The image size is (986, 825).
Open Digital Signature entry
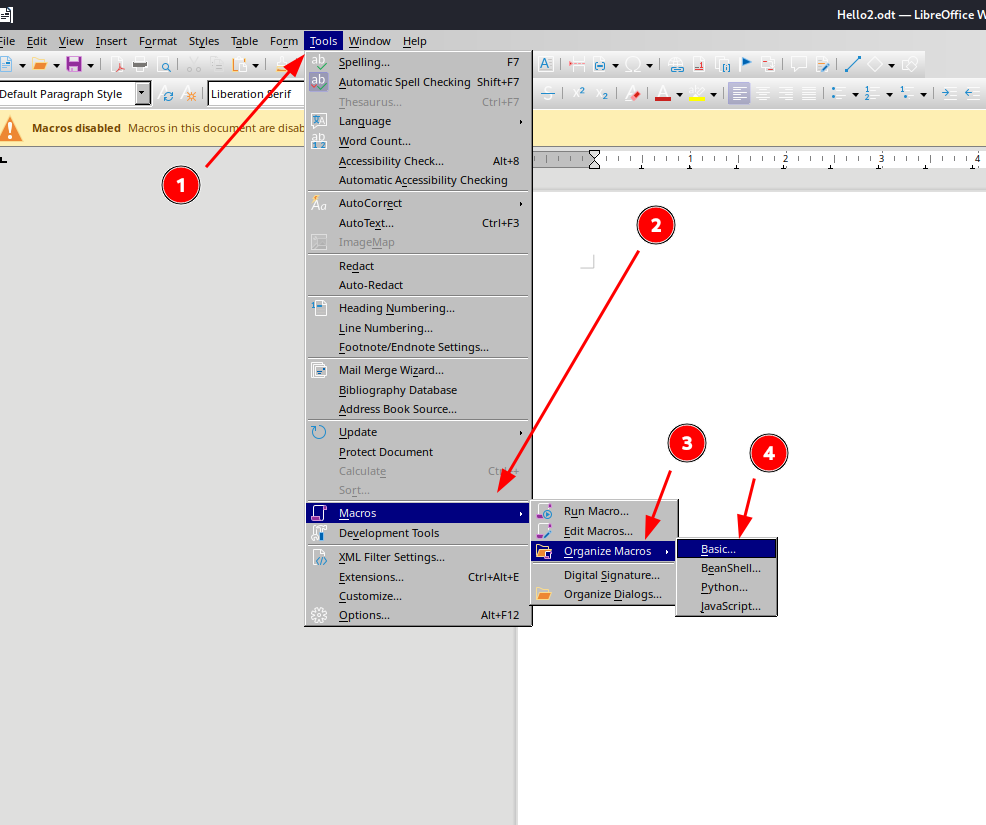click(x=604, y=575)
